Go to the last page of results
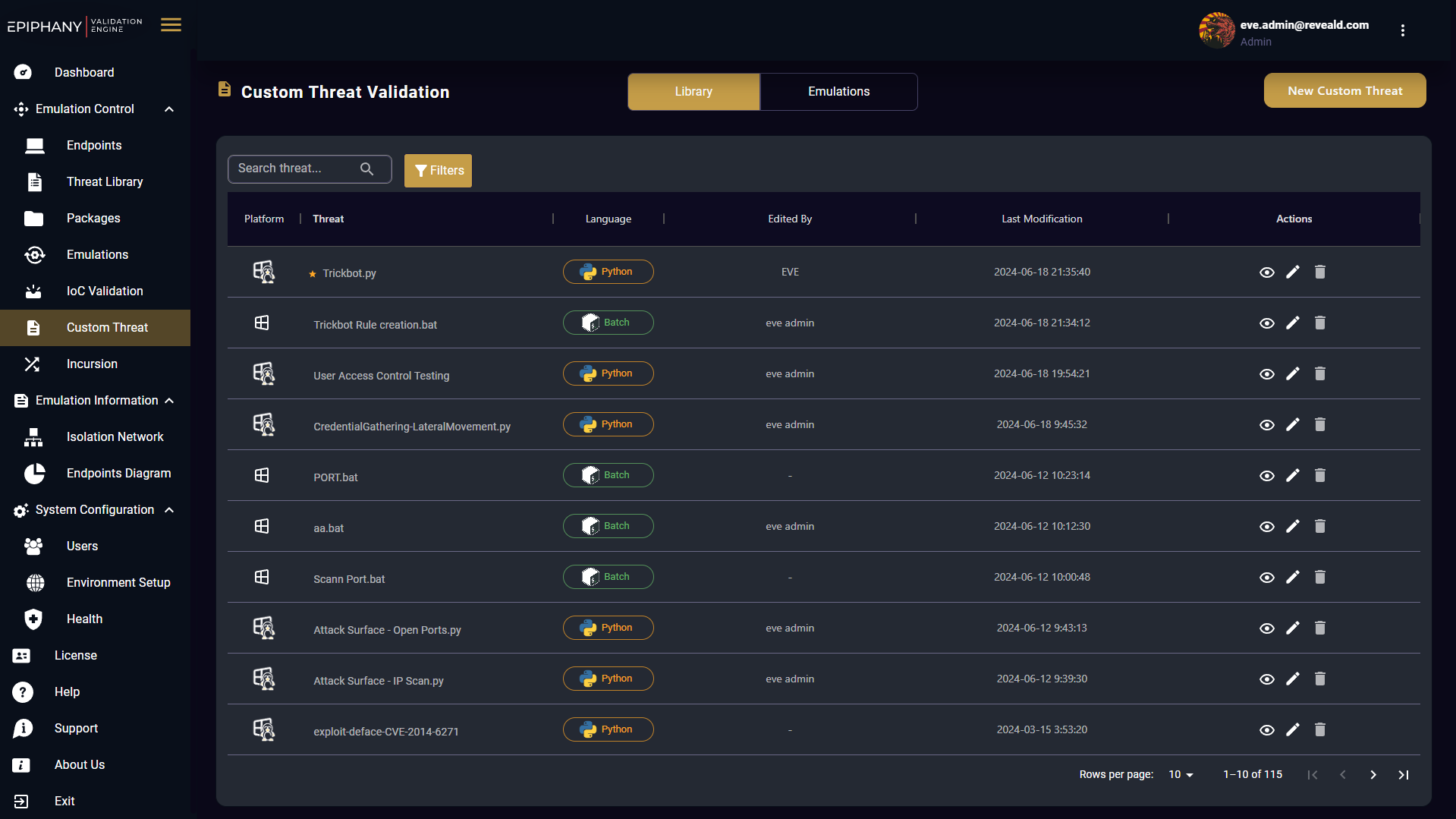The width and height of the screenshot is (1456, 819). pyautogui.click(x=1403, y=774)
